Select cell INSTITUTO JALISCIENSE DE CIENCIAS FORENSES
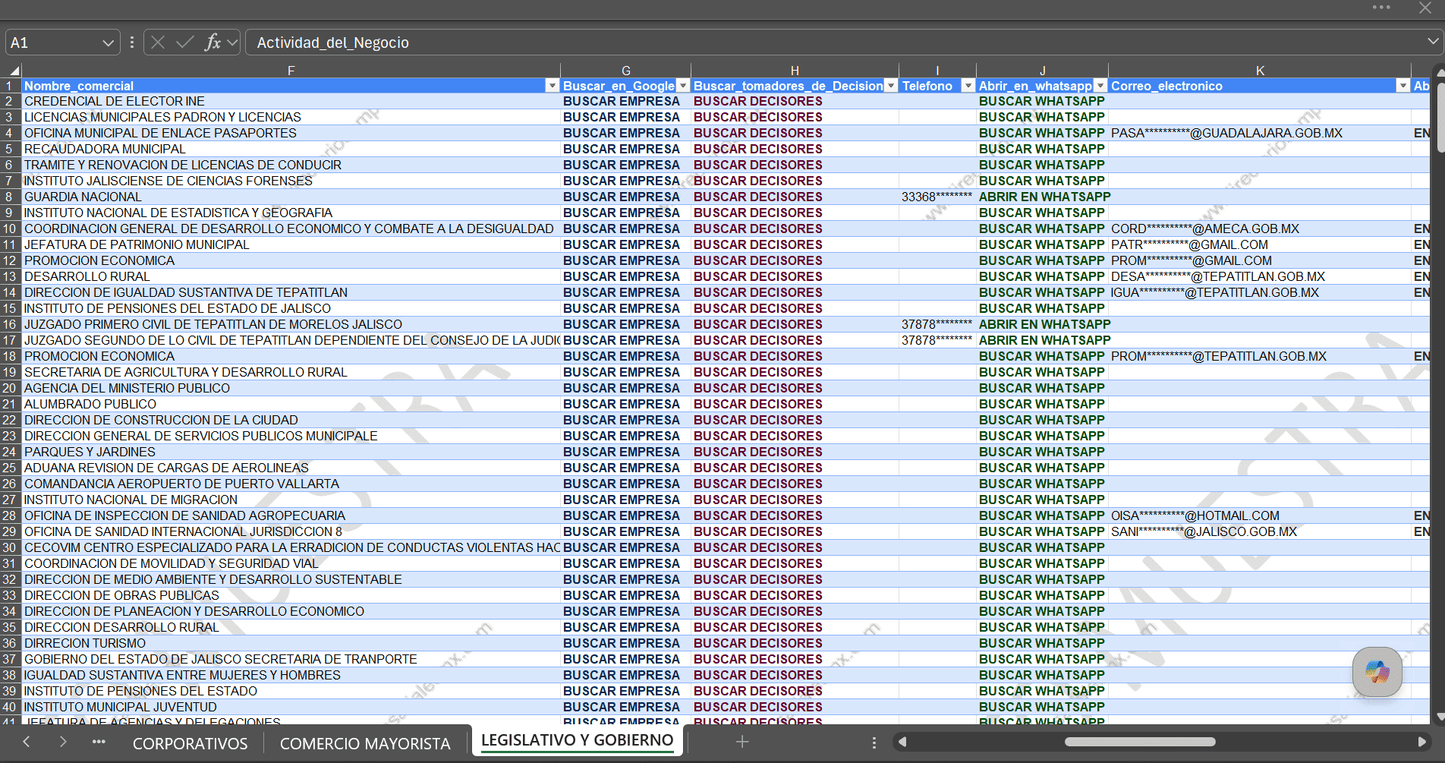1445x763 pixels. click(291, 181)
